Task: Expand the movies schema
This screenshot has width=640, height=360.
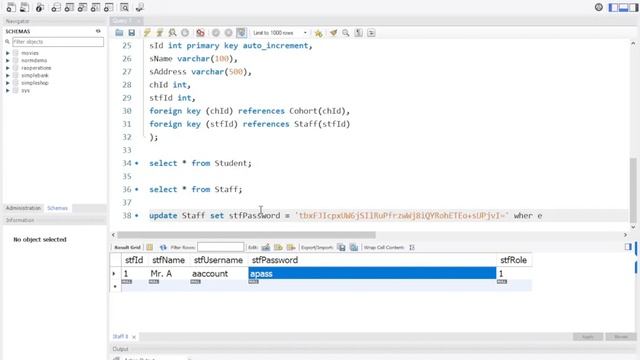Action: (x=7, y=53)
